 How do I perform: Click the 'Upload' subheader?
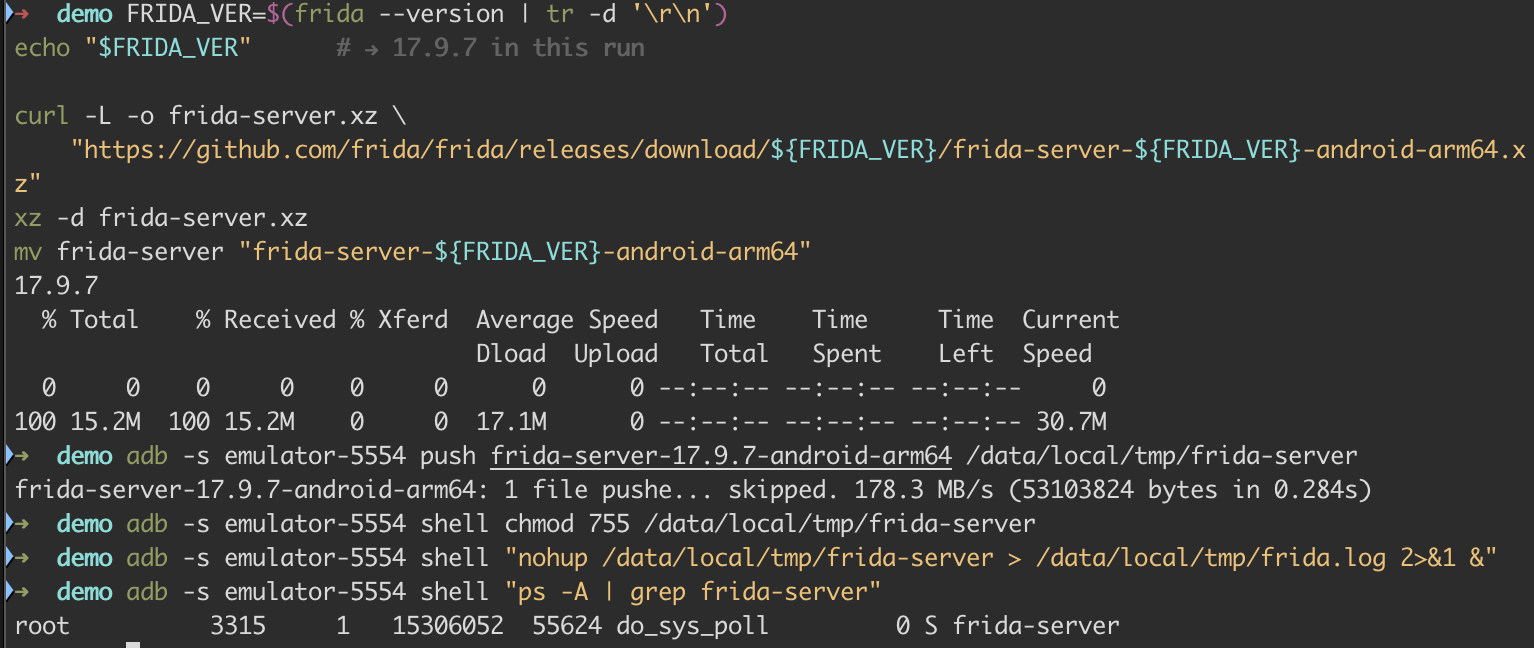pos(616,354)
